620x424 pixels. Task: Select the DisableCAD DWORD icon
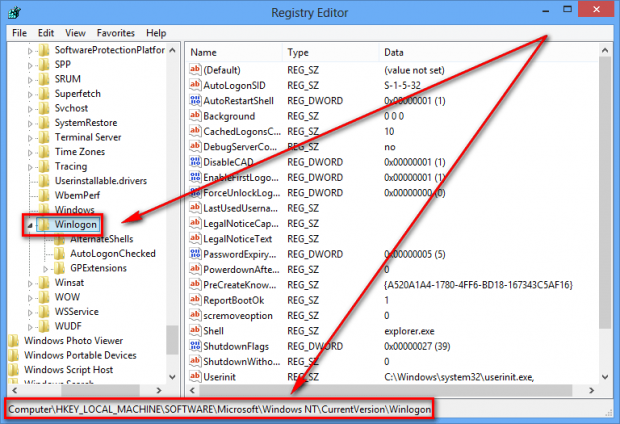[195, 162]
